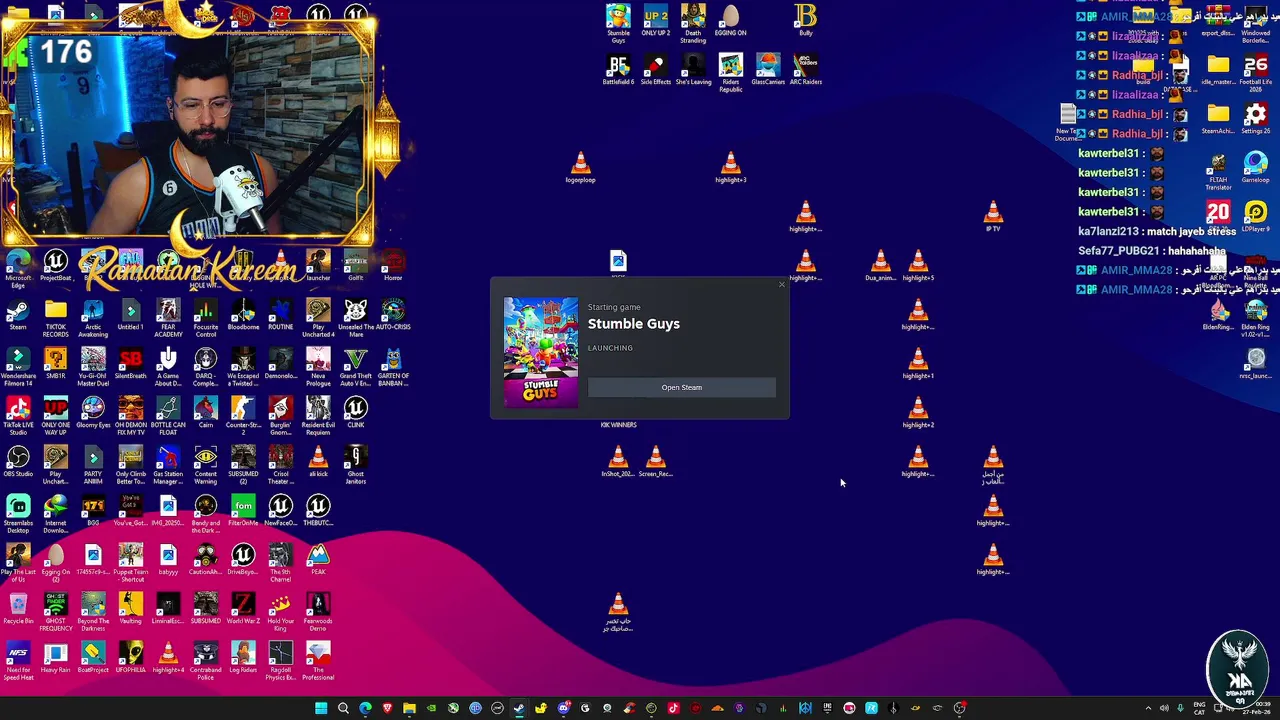Viewport: 1280px width, 720px height.
Task: Open the Windows Start menu
Action: point(321,708)
